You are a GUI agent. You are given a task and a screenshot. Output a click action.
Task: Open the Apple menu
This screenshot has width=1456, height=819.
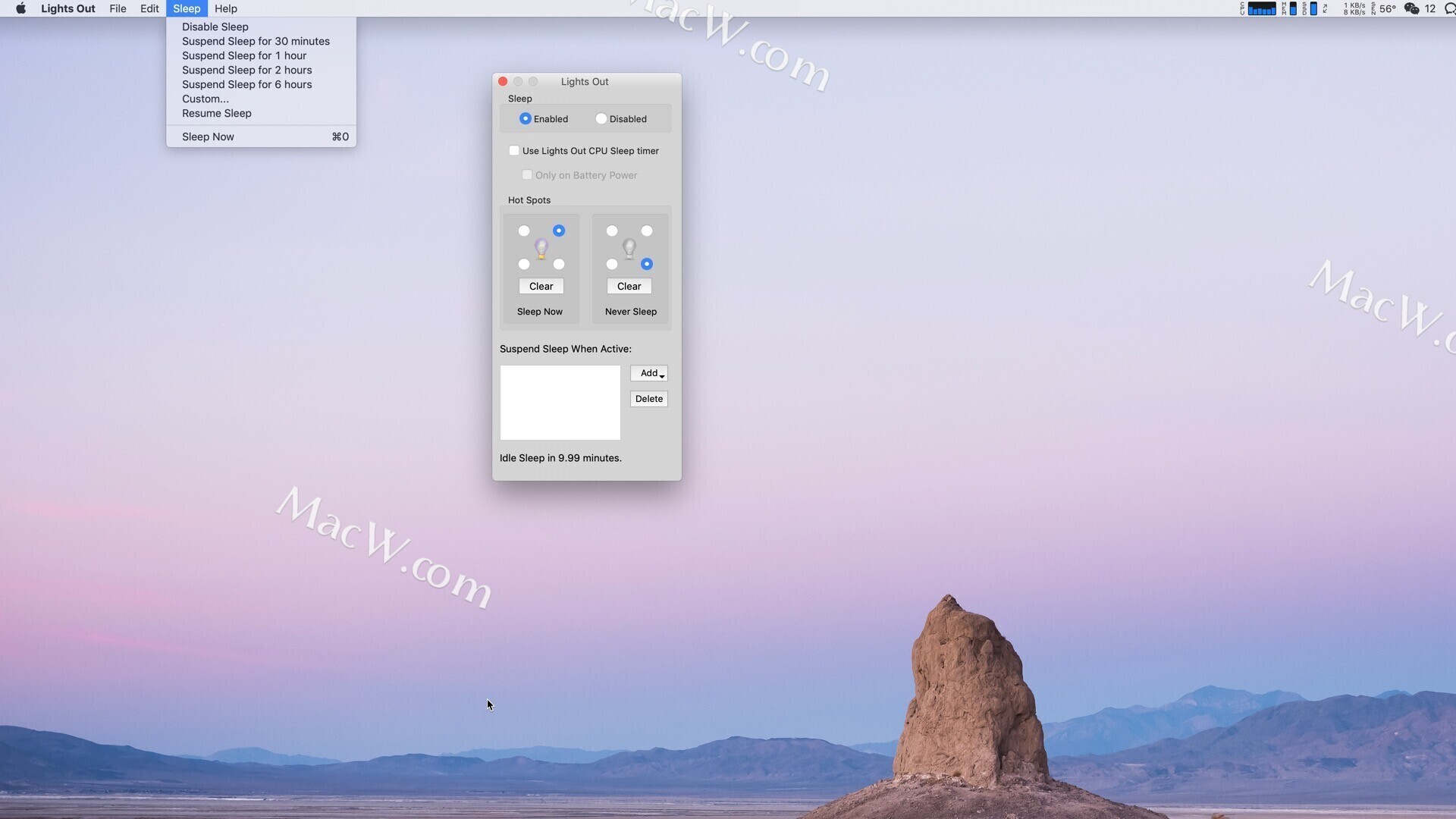20,8
